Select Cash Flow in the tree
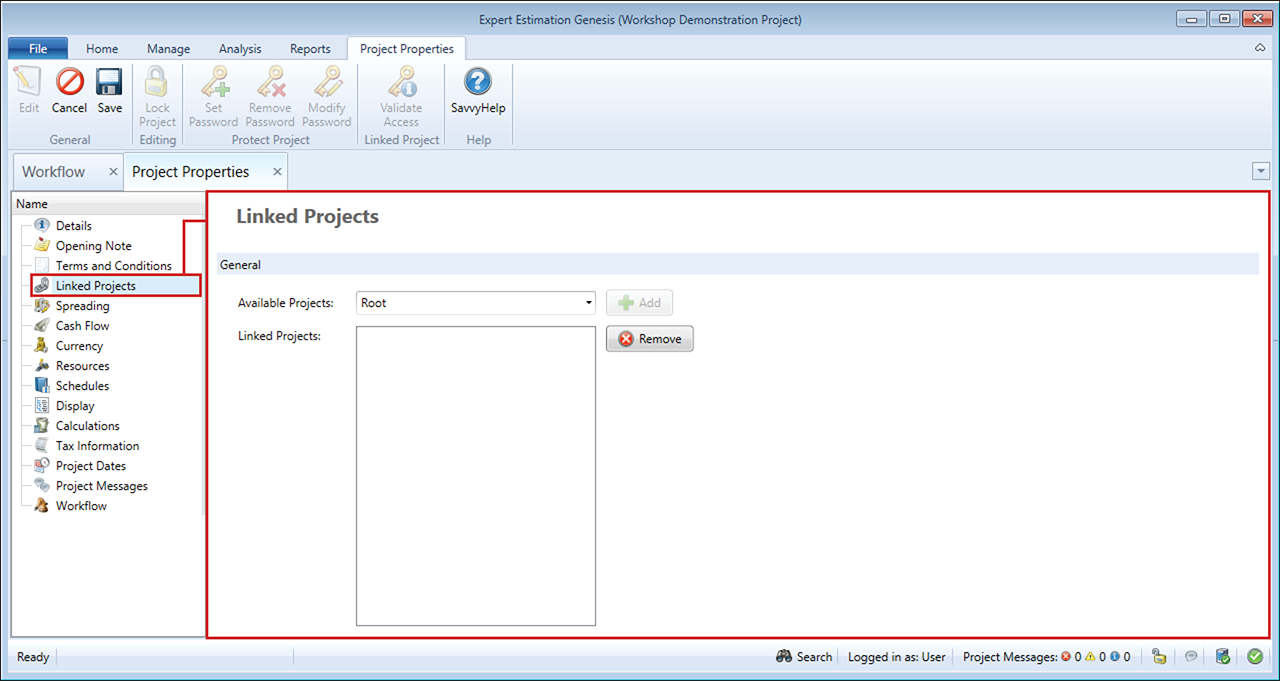The width and height of the screenshot is (1280, 681). [x=82, y=326]
